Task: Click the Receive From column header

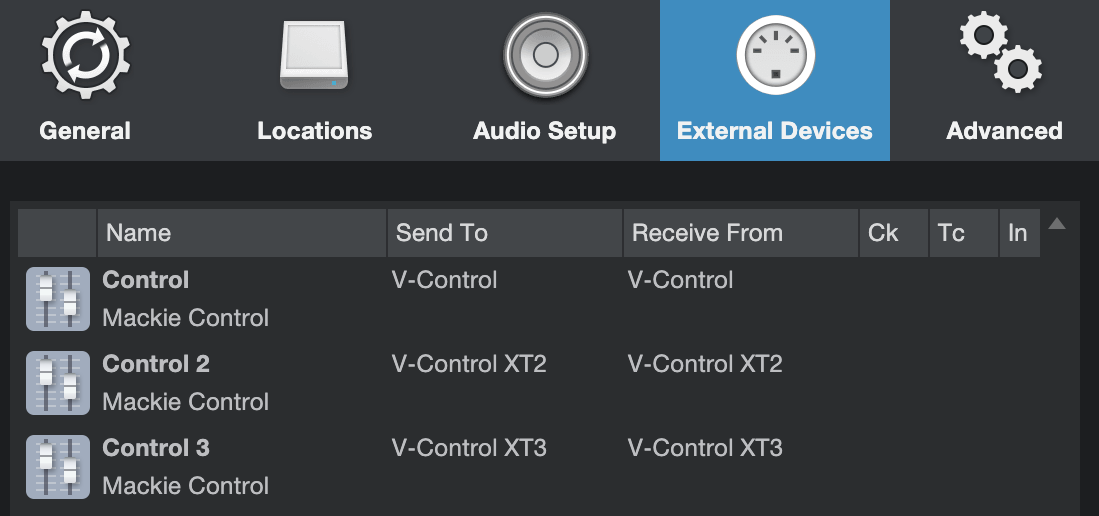Action: tap(740, 233)
